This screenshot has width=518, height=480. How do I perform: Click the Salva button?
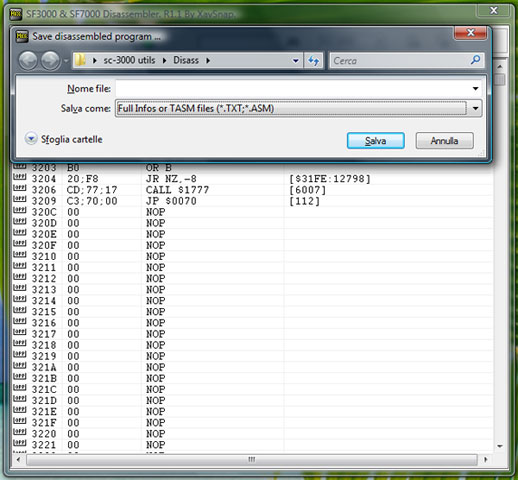376,141
